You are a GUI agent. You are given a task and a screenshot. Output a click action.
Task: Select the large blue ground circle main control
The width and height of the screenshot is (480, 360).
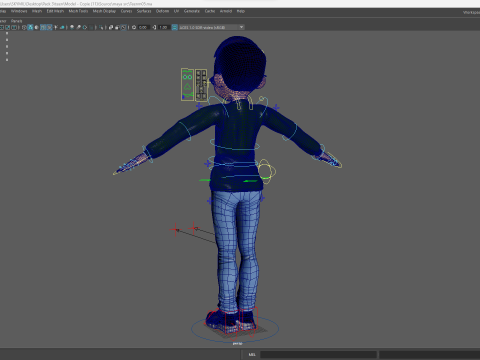pos(235,329)
